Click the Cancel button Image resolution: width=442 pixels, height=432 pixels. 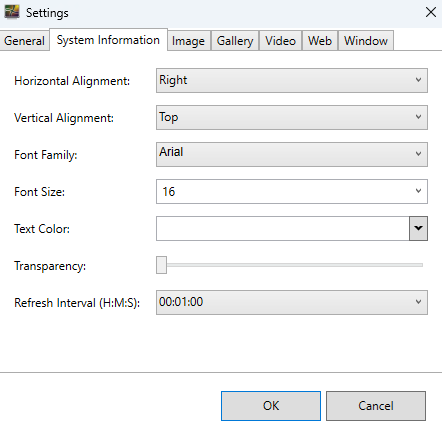point(376,406)
